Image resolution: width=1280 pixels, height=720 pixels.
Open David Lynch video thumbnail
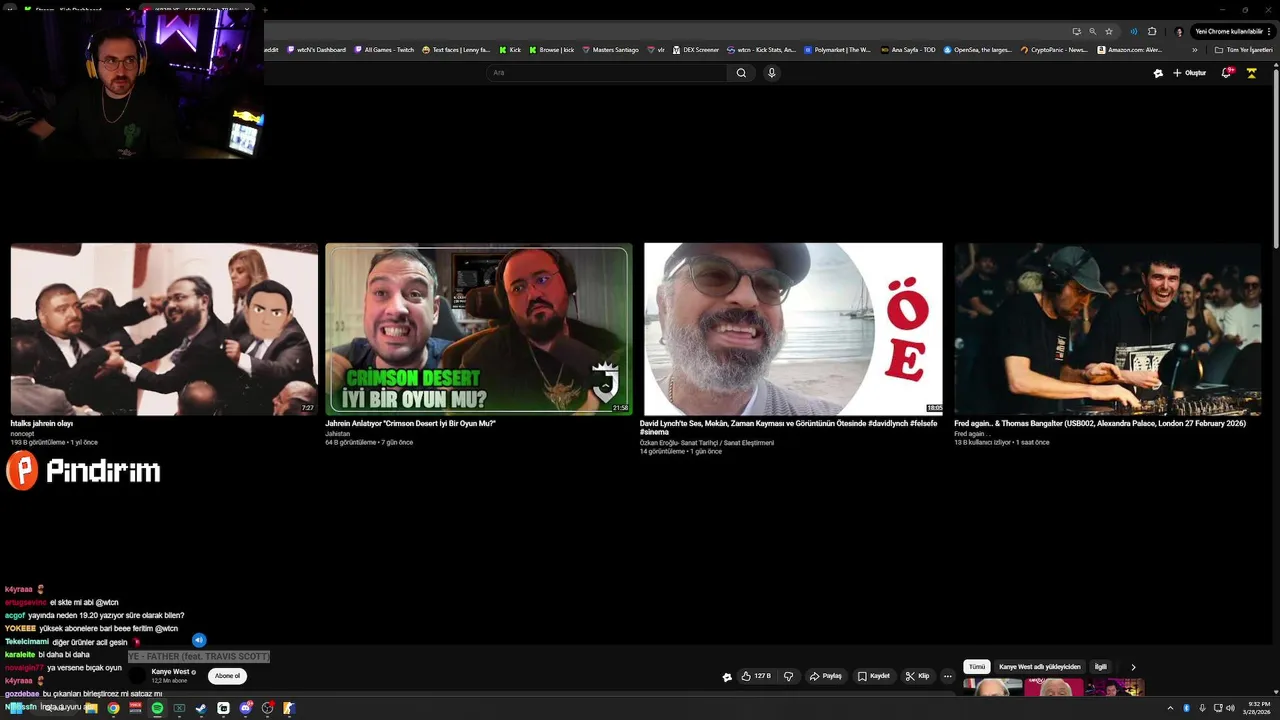point(793,329)
